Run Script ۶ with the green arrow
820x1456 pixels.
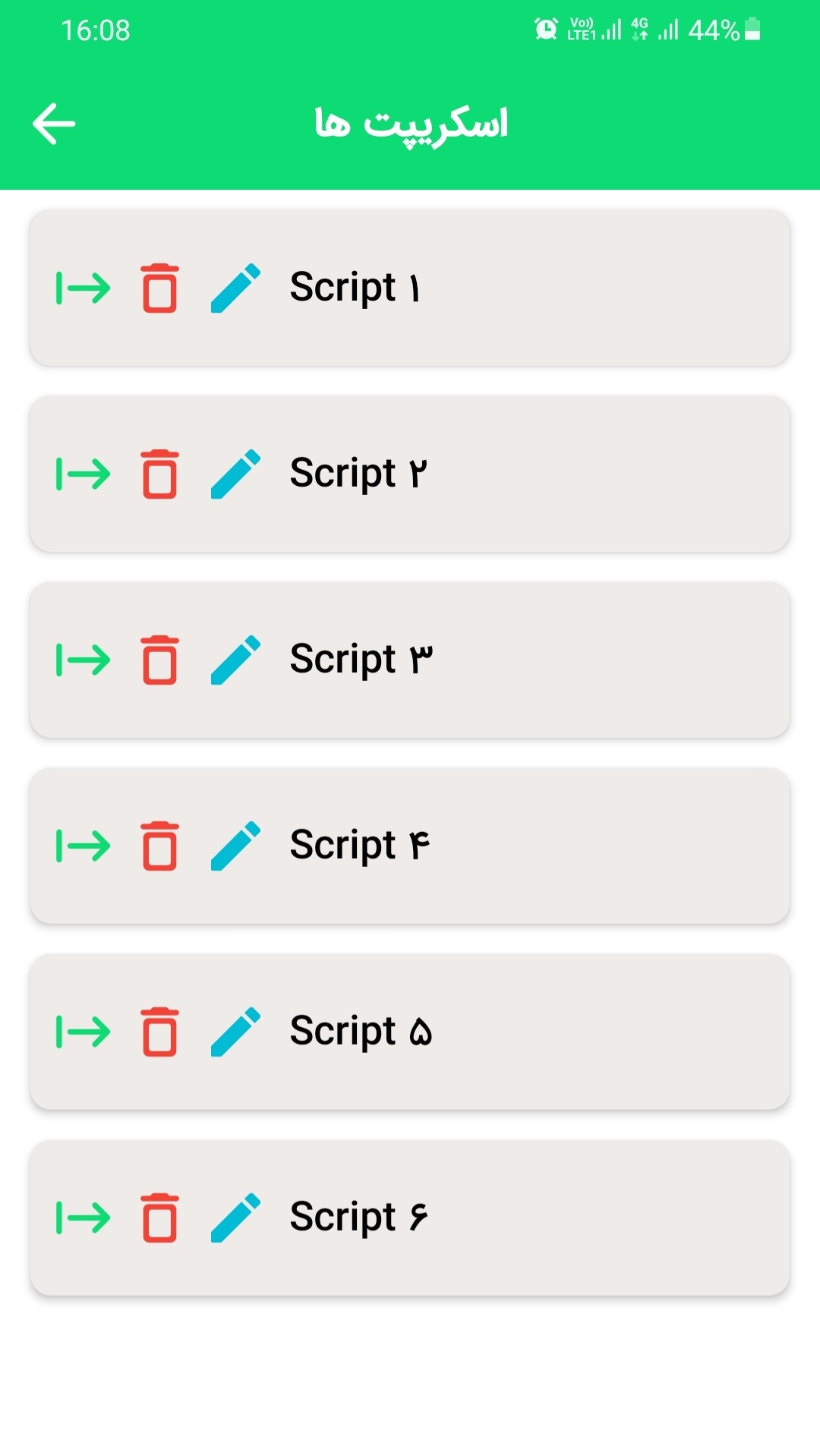(84, 1218)
